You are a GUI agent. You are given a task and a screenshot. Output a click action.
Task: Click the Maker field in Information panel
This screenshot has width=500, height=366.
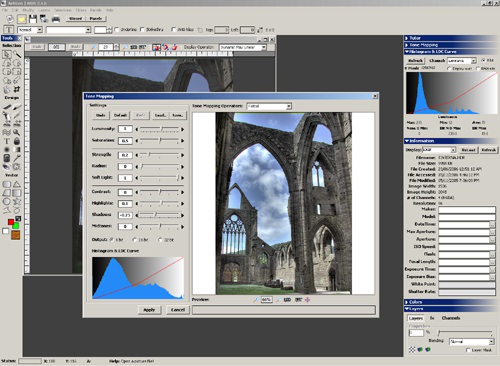click(x=467, y=210)
